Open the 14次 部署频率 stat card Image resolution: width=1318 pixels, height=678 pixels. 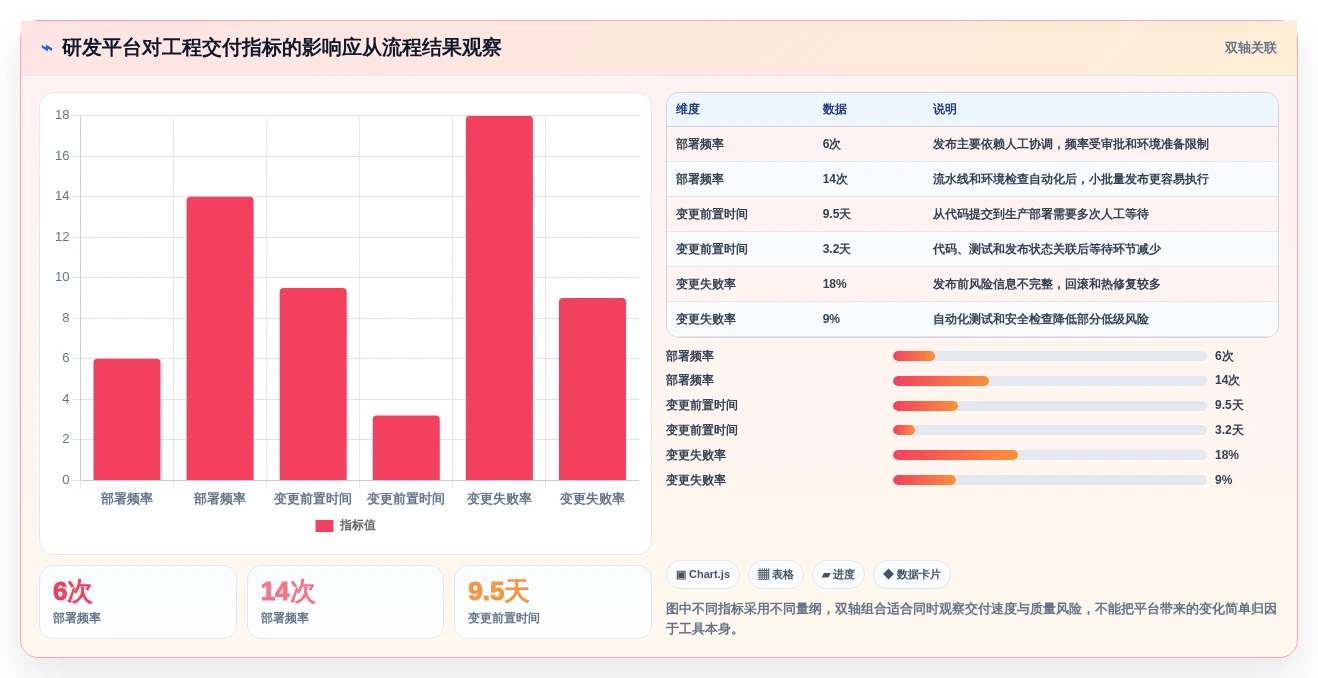point(345,602)
